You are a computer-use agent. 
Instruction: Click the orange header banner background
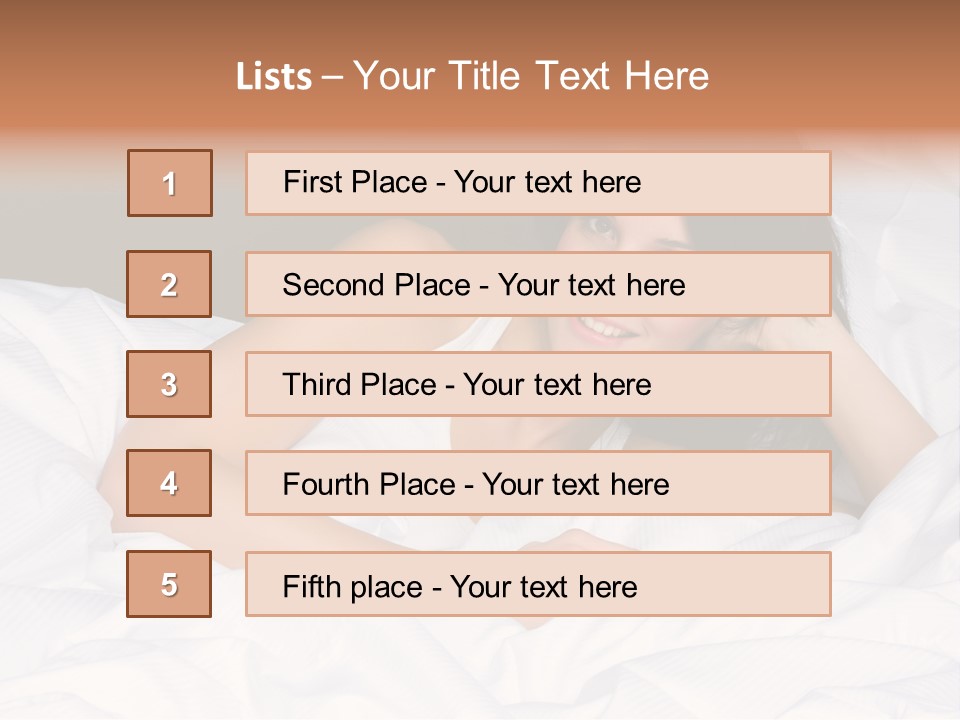tap(850, 60)
